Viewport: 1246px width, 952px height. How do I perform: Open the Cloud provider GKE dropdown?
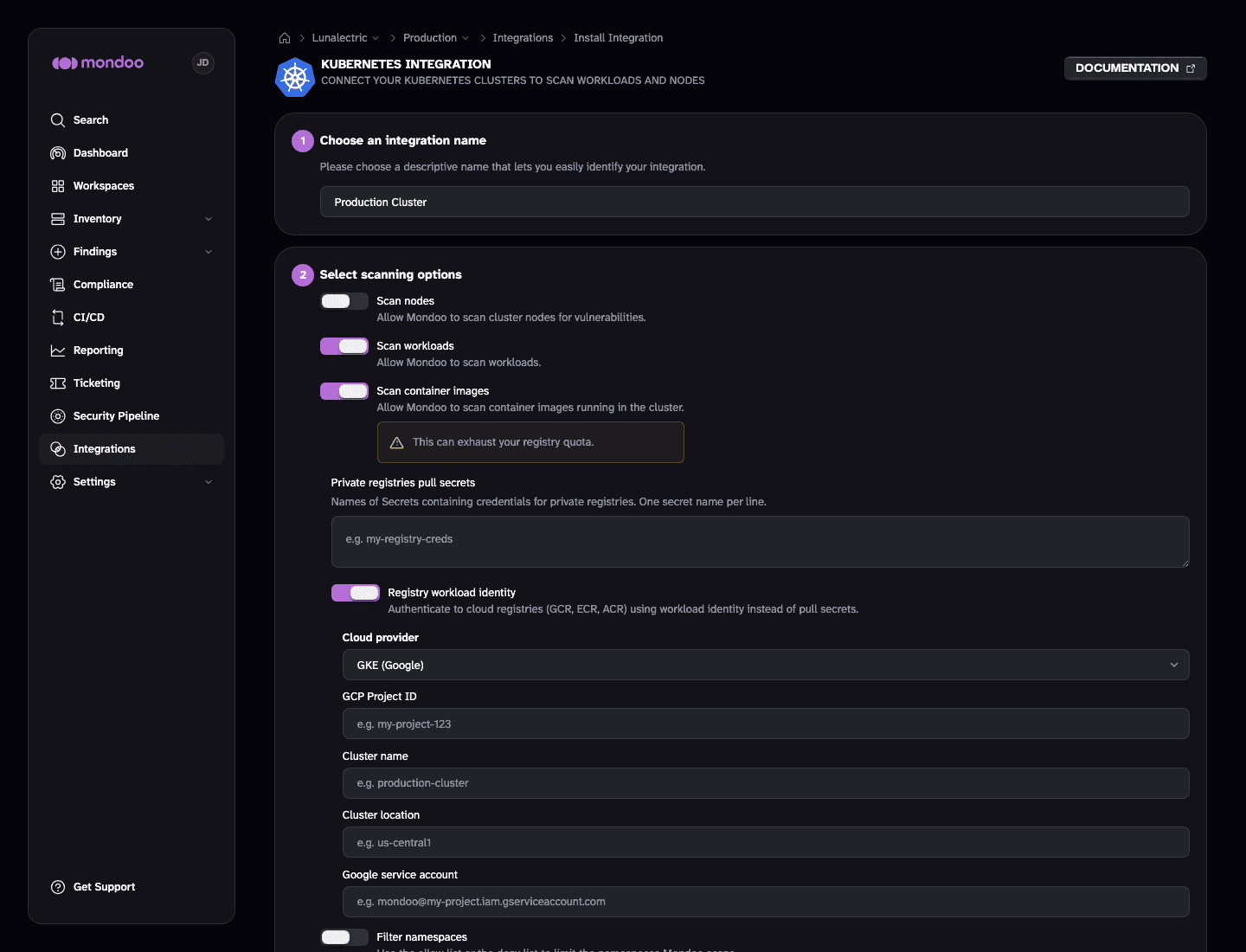(766, 665)
